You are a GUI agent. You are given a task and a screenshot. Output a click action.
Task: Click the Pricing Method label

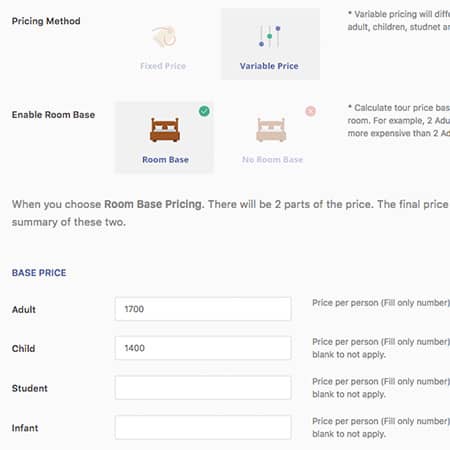[x=46, y=21]
